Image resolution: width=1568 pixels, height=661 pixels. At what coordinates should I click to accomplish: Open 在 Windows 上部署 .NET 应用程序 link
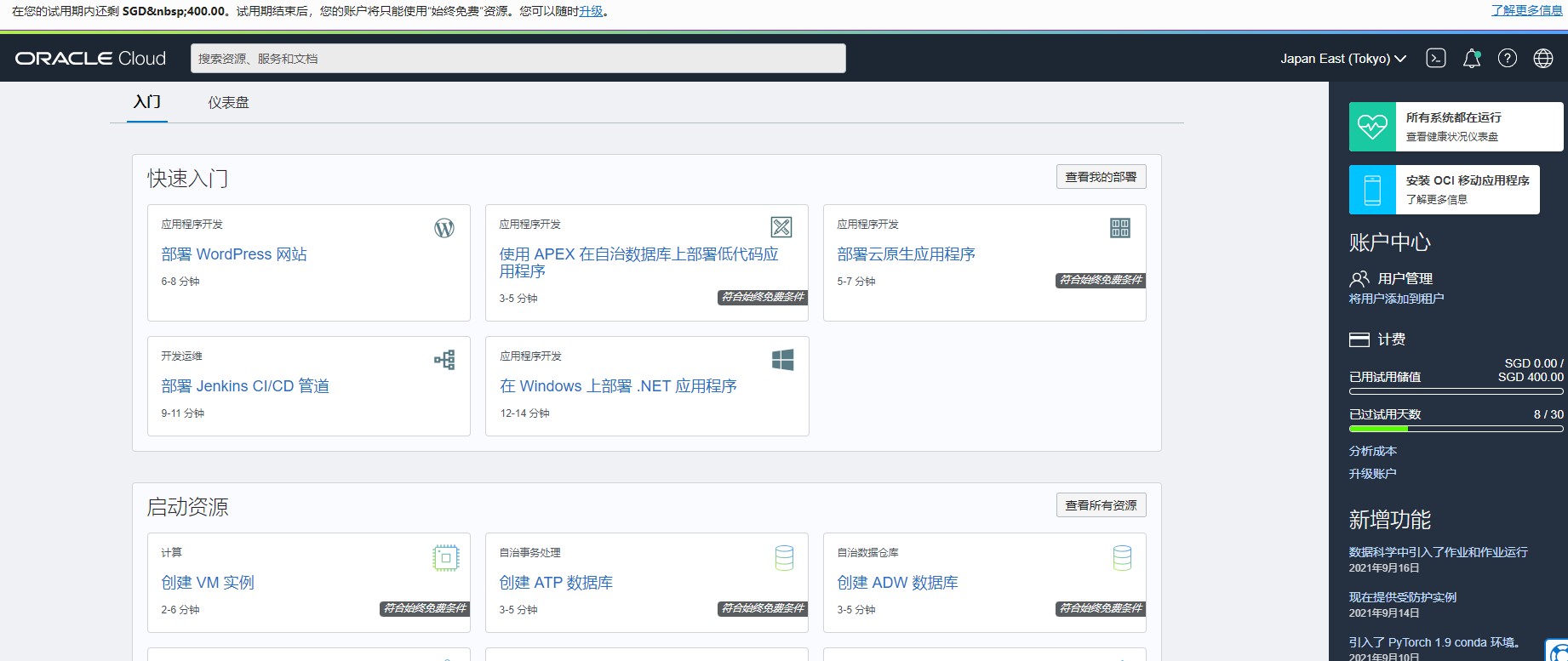coord(619,386)
